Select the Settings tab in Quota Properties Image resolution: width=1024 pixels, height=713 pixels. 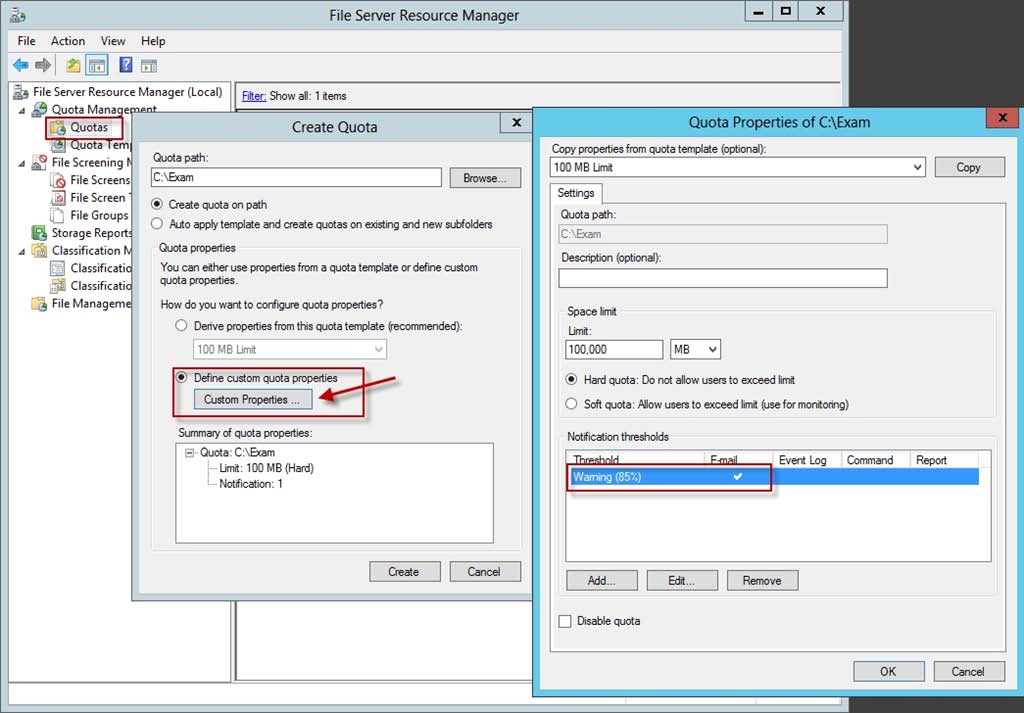(x=576, y=193)
